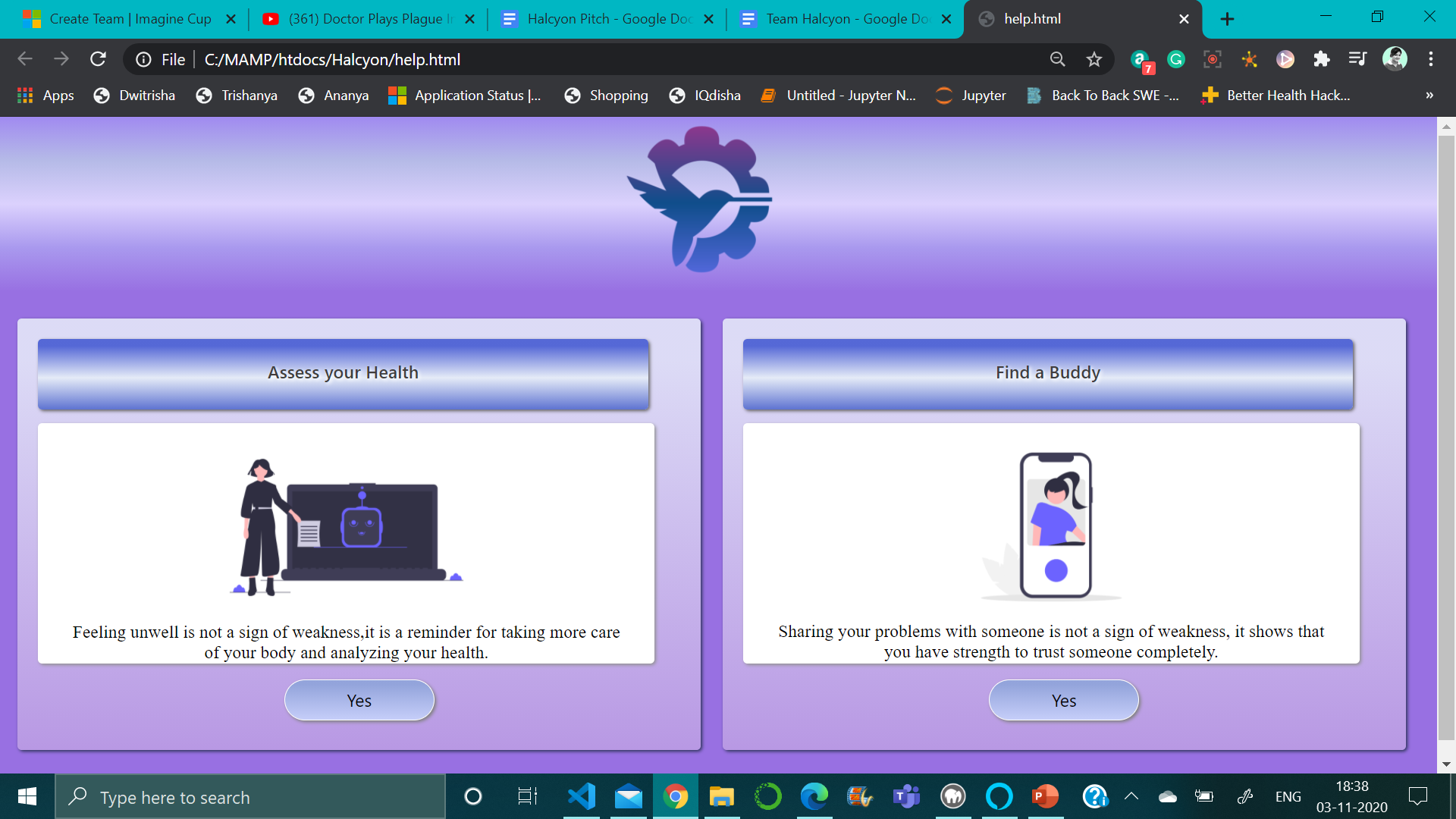The width and height of the screenshot is (1456, 819).
Task: Open the media control playlist icon
Action: coord(1357,59)
